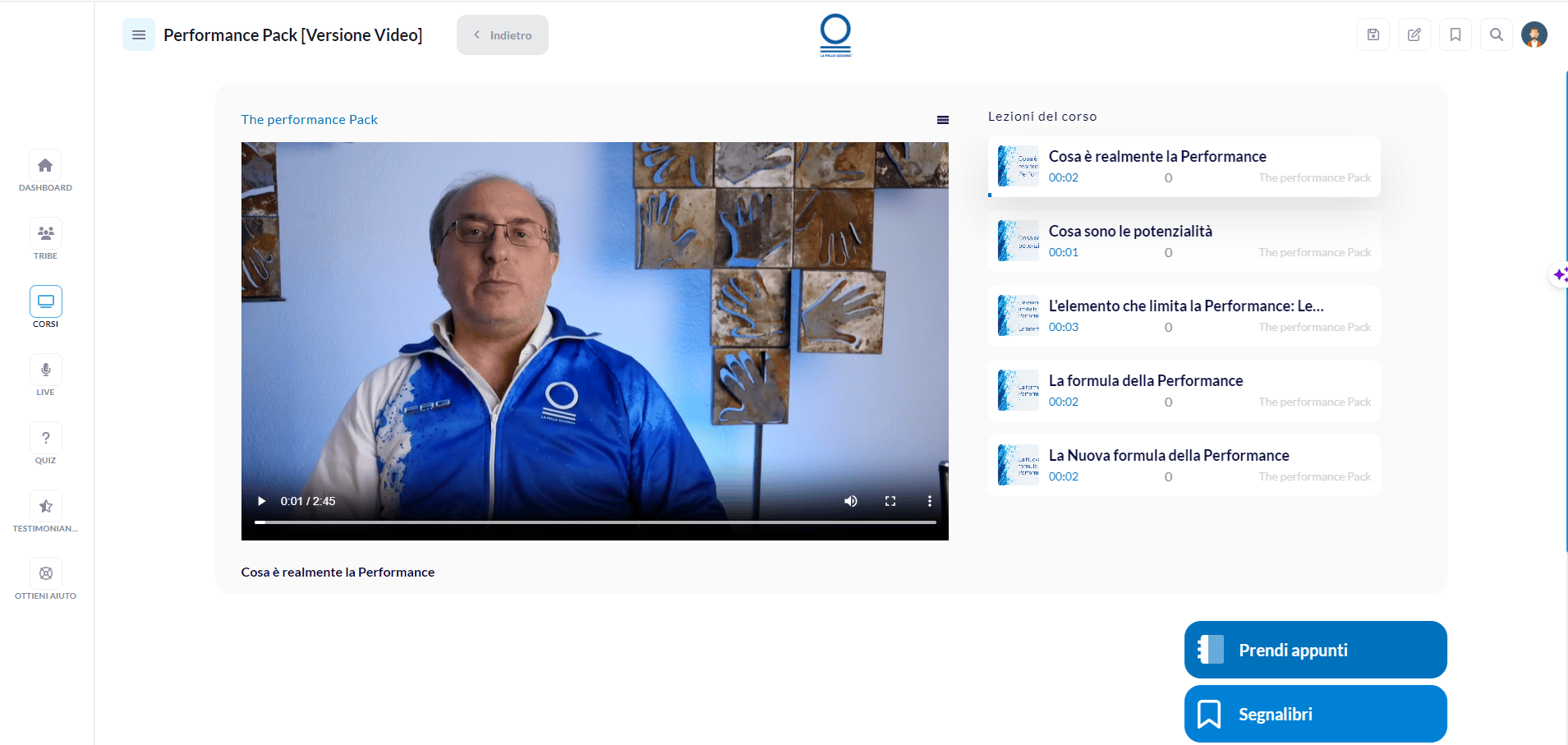This screenshot has width=1568, height=745.
Task: Click the Prendi appunti button
Action: point(1314,650)
